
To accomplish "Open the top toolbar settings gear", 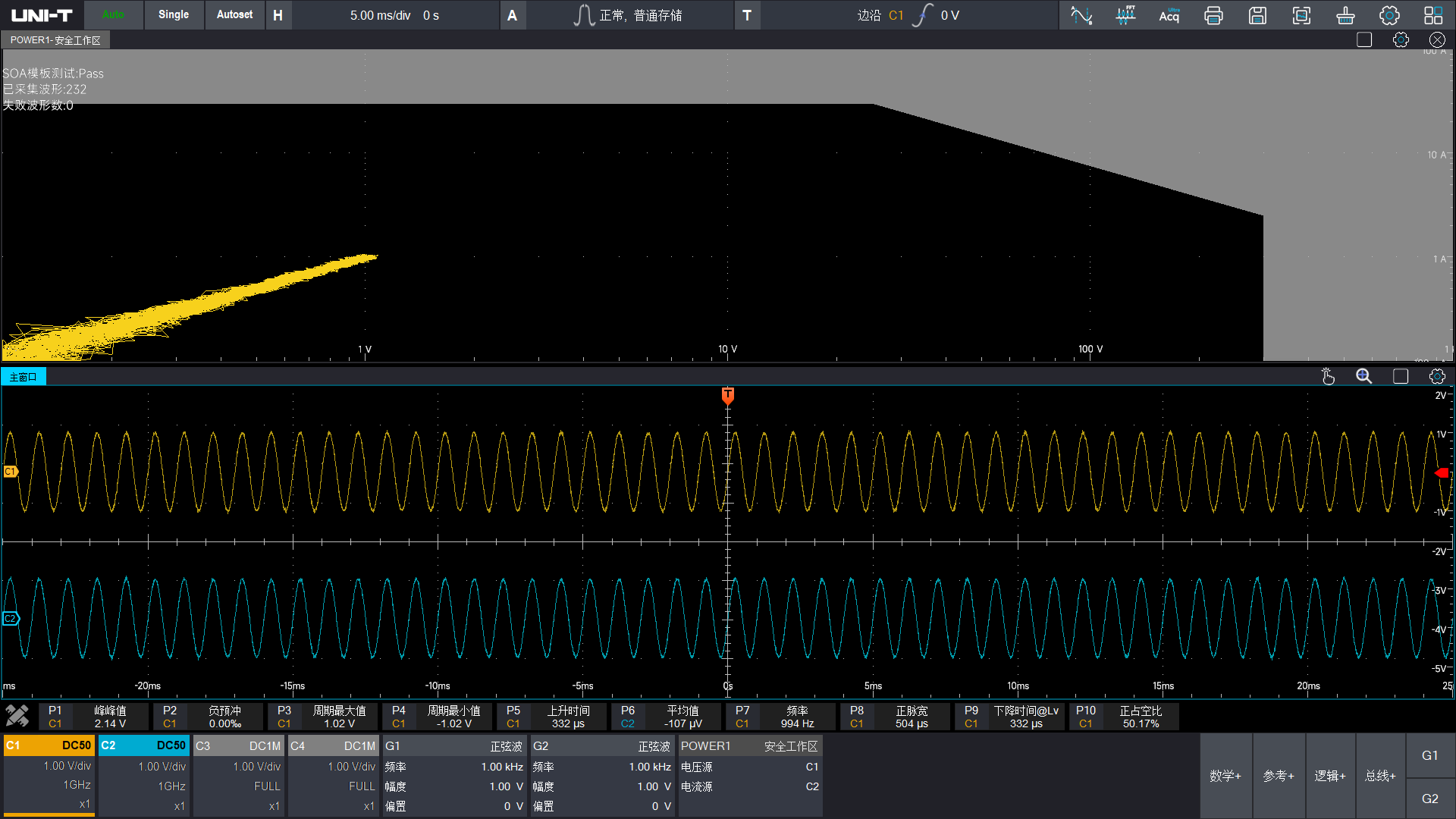I will click(1389, 15).
